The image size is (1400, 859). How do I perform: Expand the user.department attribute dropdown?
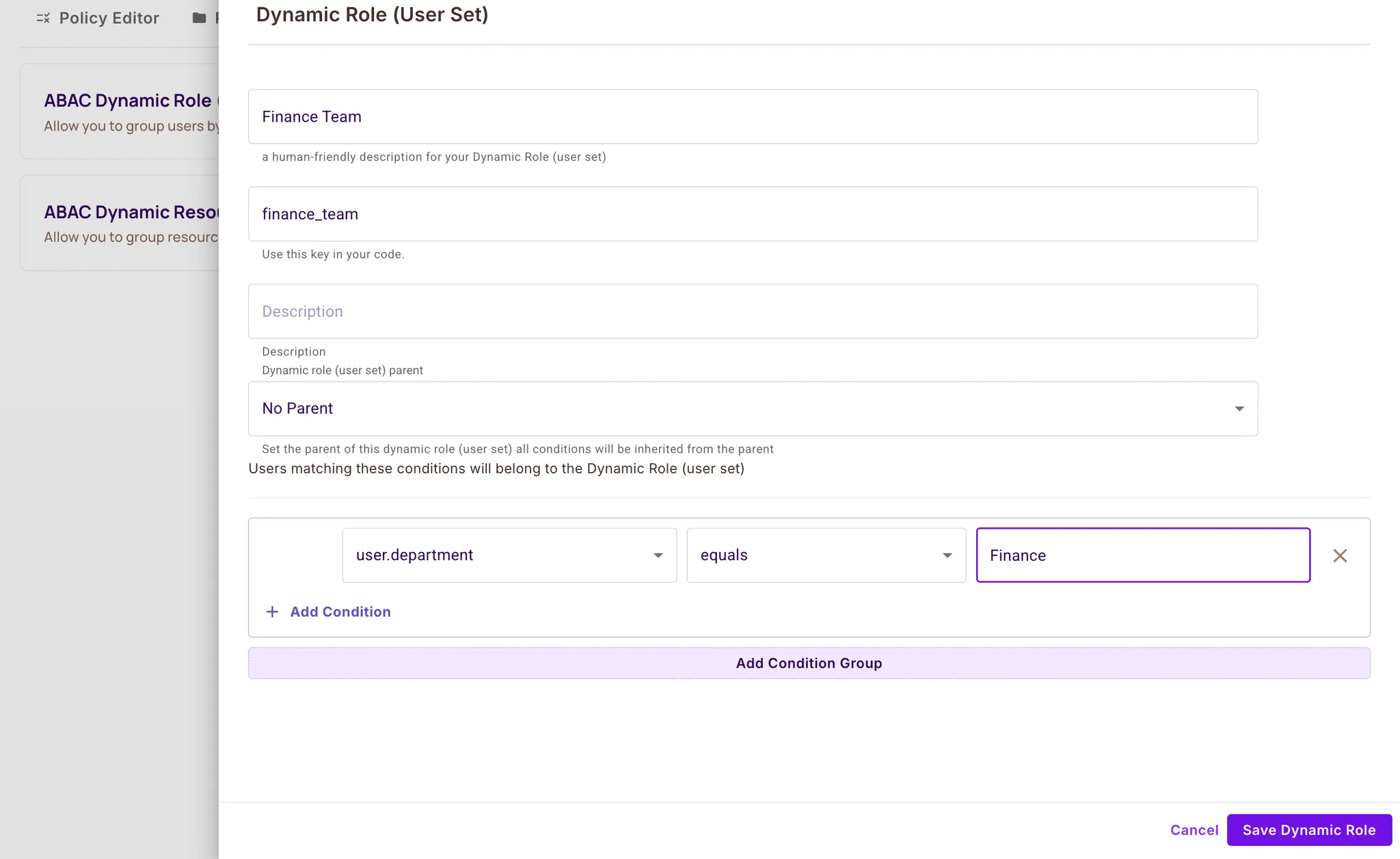[509, 555]
